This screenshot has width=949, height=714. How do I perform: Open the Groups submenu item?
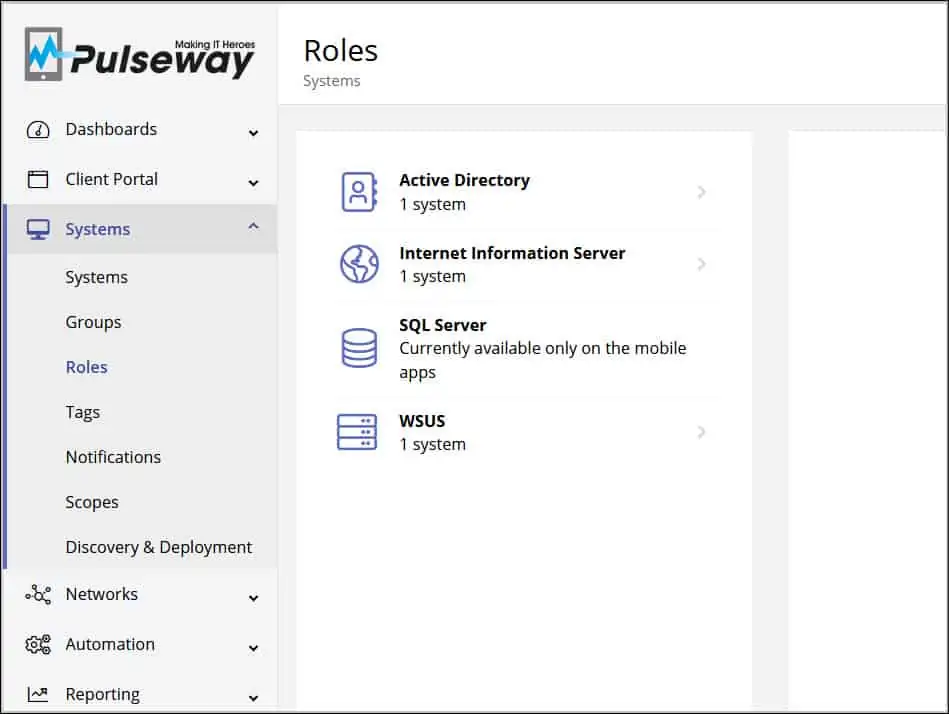93,322
